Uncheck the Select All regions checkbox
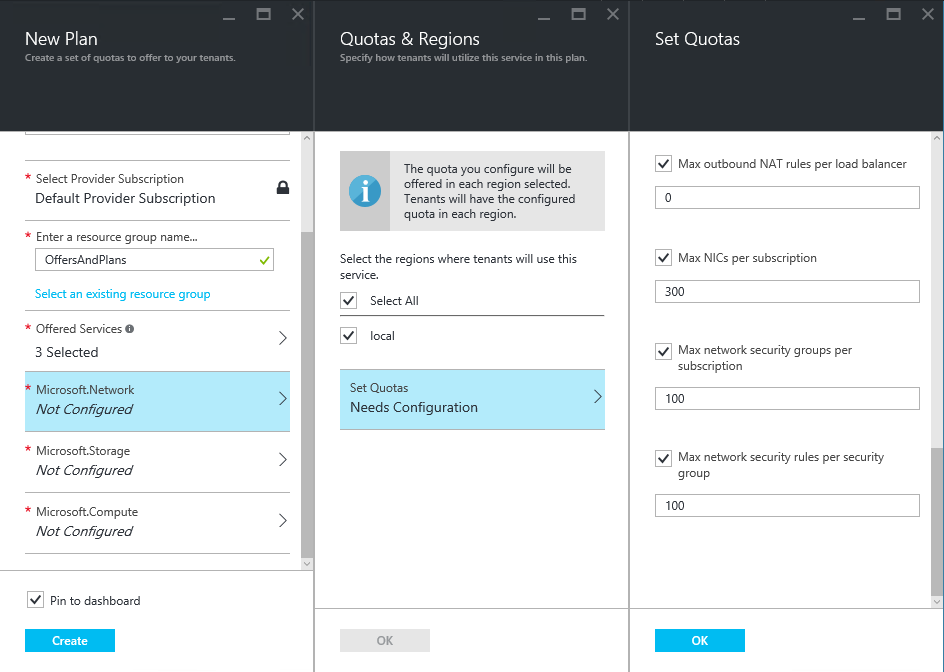944x672 pixels. click(x=349, y=300)
